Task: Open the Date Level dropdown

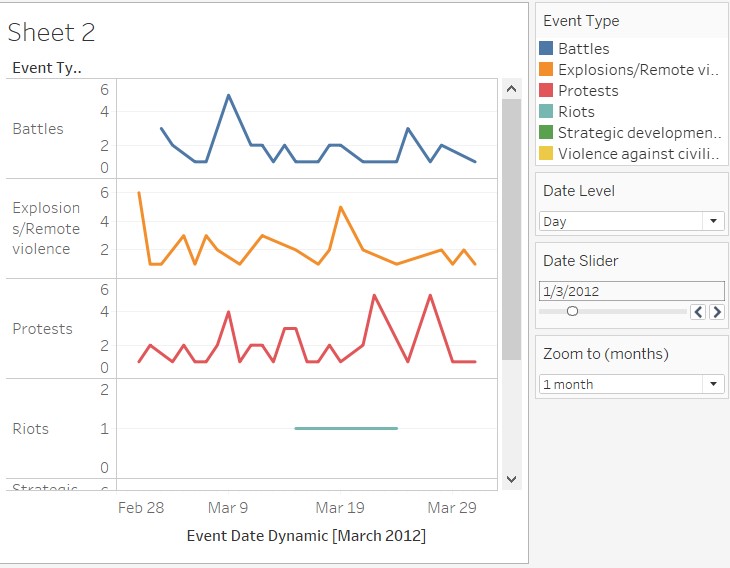Action: [x=631, y=221]
